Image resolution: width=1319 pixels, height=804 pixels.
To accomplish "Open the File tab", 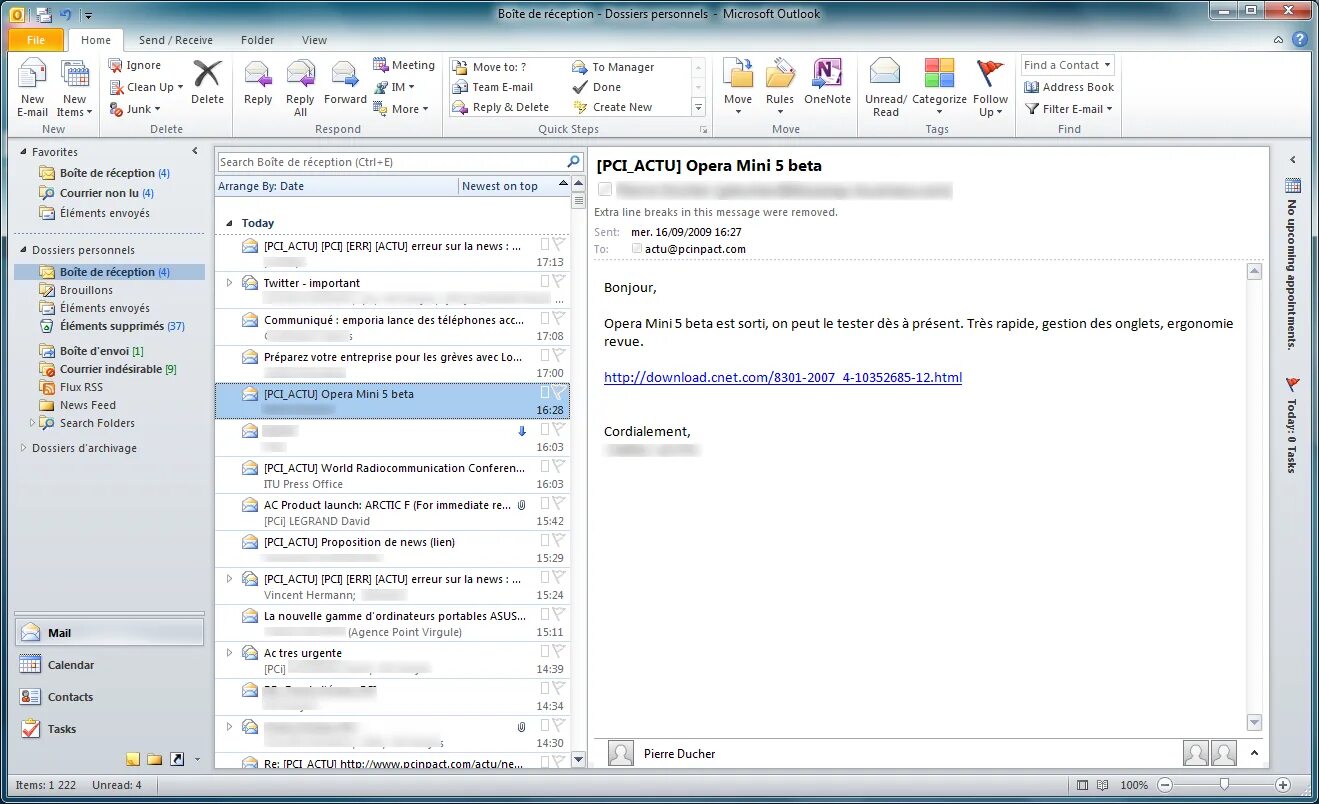I will (x=36, y=40).
